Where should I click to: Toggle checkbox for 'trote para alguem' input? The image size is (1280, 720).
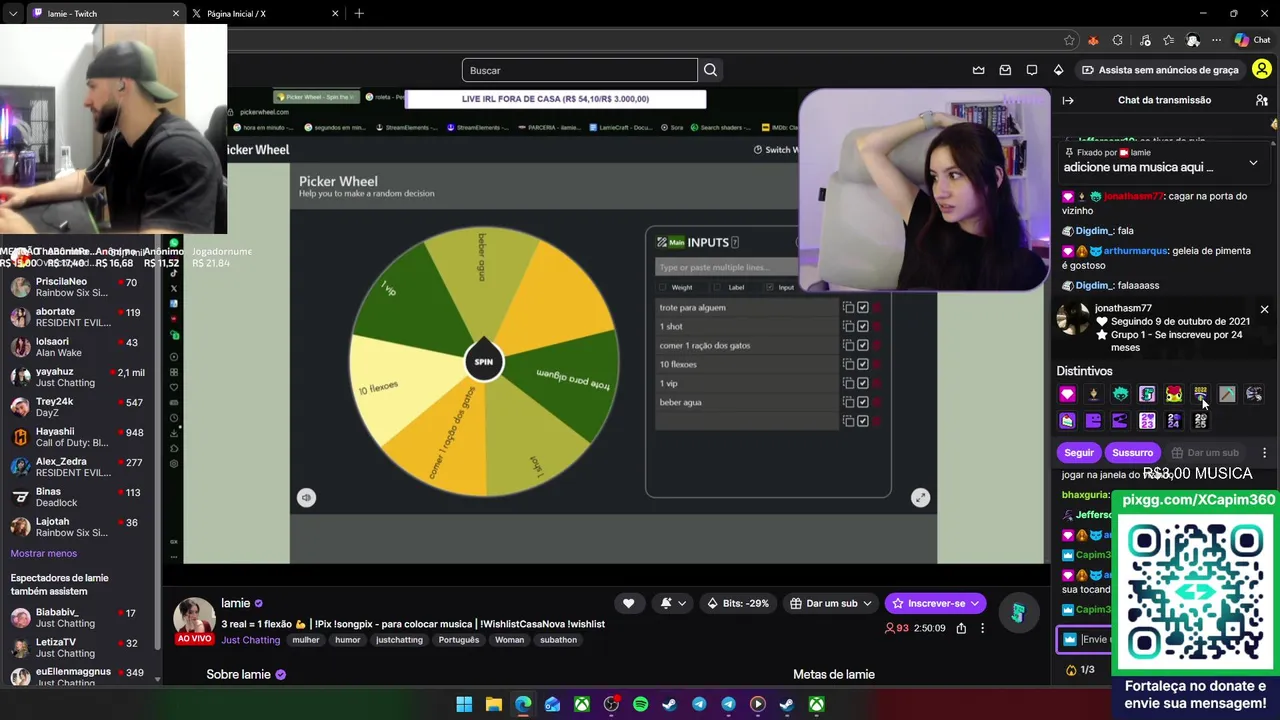(862, 307)
